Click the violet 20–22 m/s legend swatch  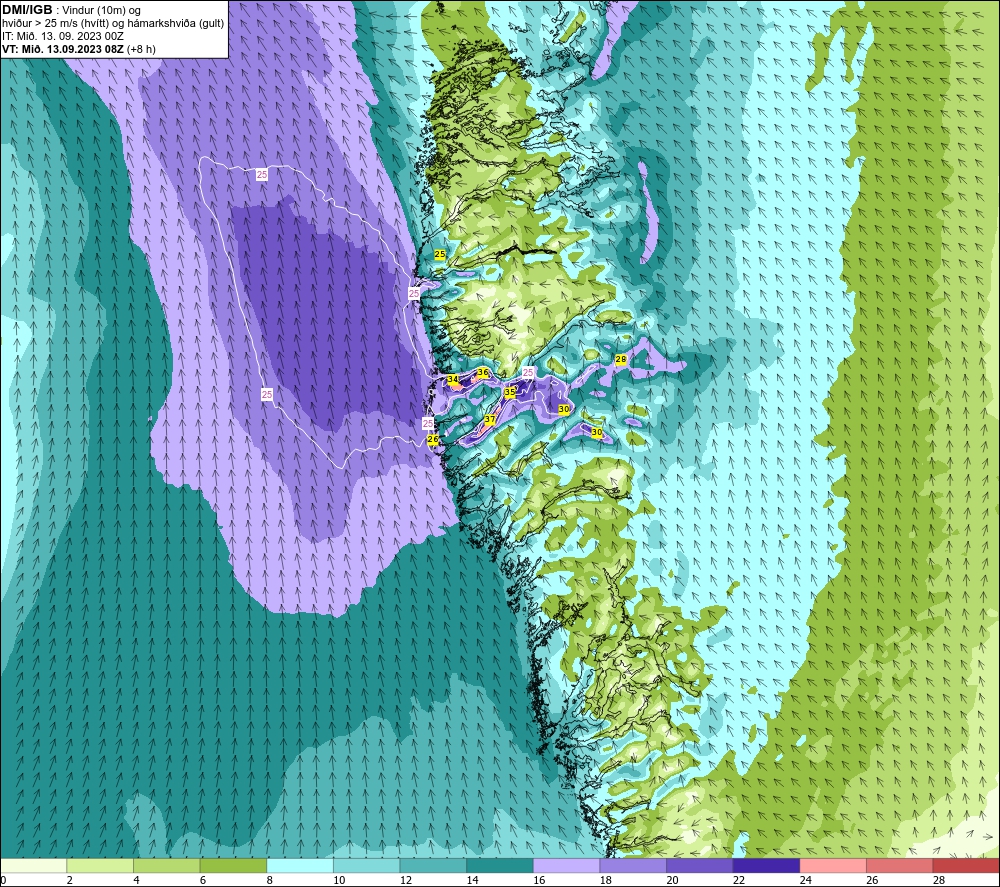point(700,865)
